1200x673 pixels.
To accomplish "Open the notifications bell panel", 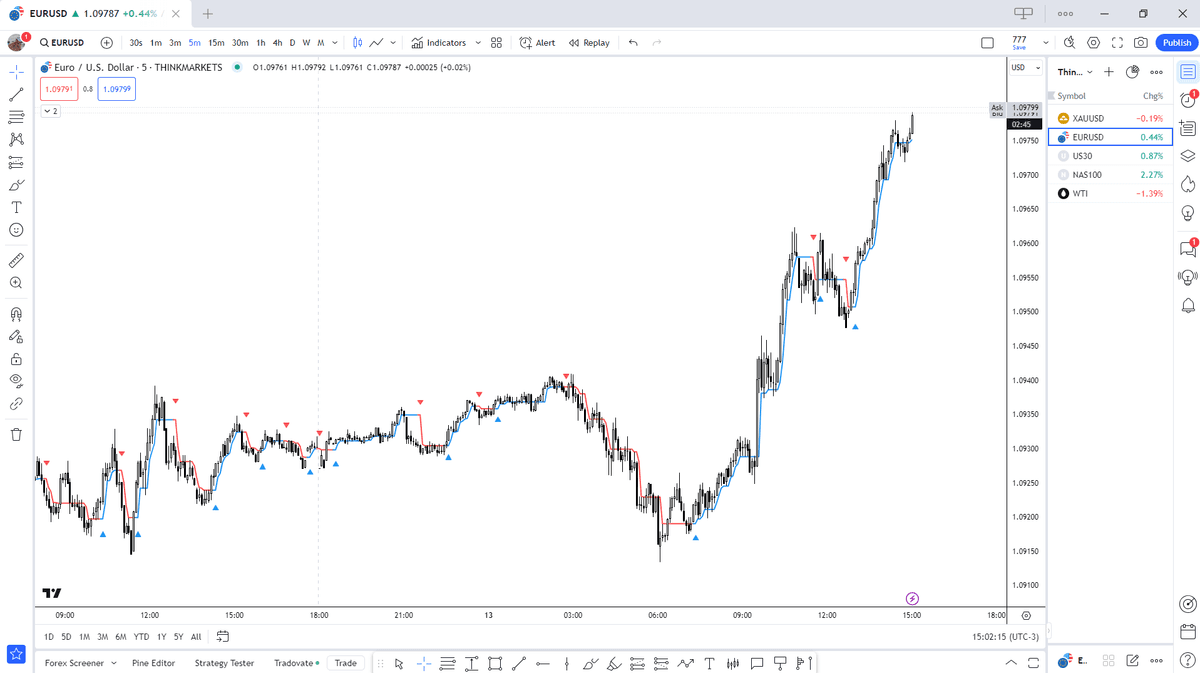I will click(1188, 305).
